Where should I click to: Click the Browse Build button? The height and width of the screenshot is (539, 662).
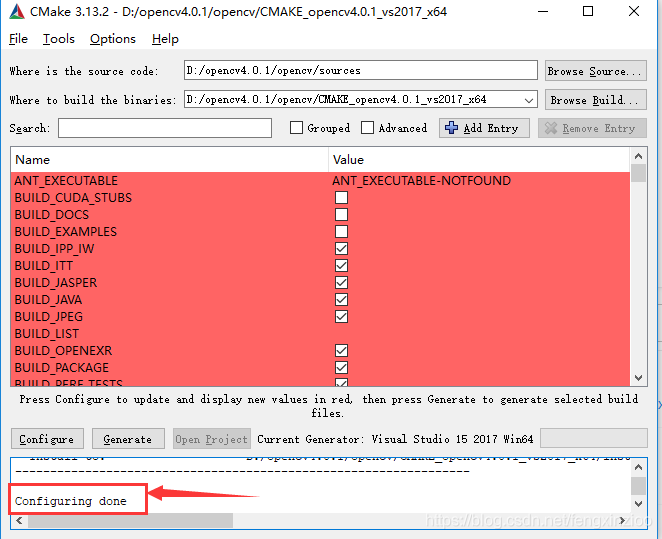coord(595,100)
